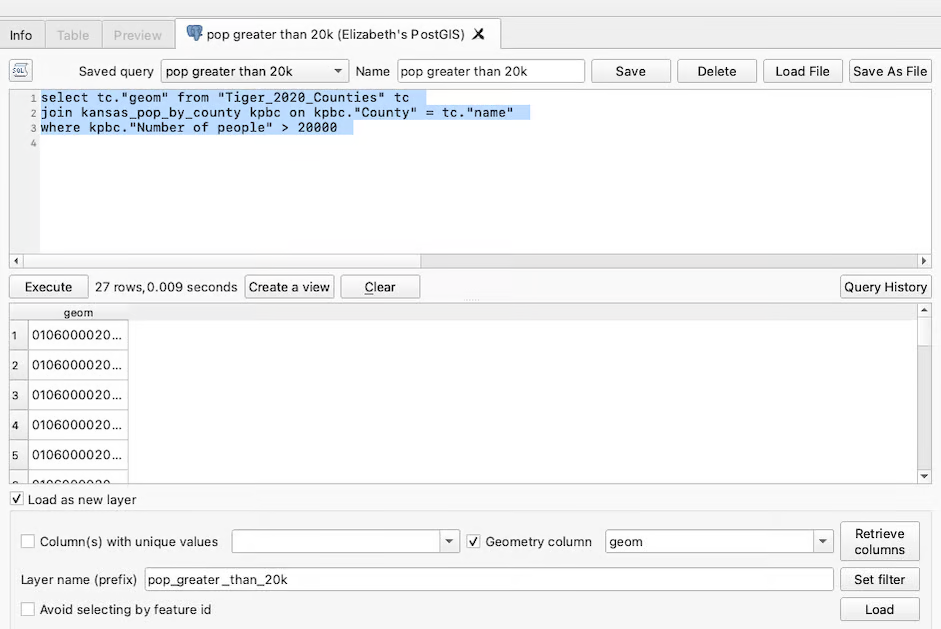Viewport: 941px width, 629px height.
Task: Click the PostGIS elephant tab icon
Action: (x=194, y=33)
